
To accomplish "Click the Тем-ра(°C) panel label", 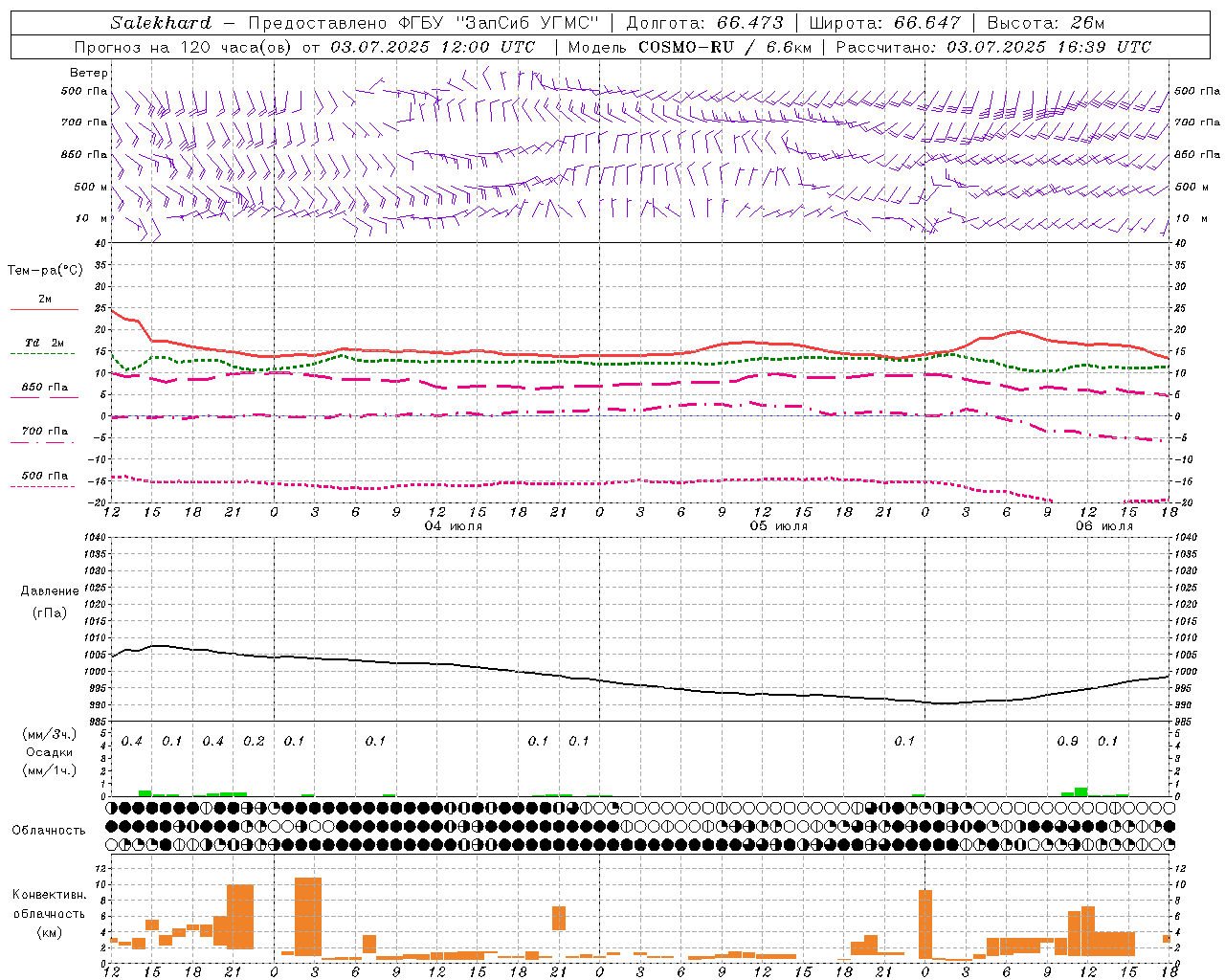I will pos(45,271).
